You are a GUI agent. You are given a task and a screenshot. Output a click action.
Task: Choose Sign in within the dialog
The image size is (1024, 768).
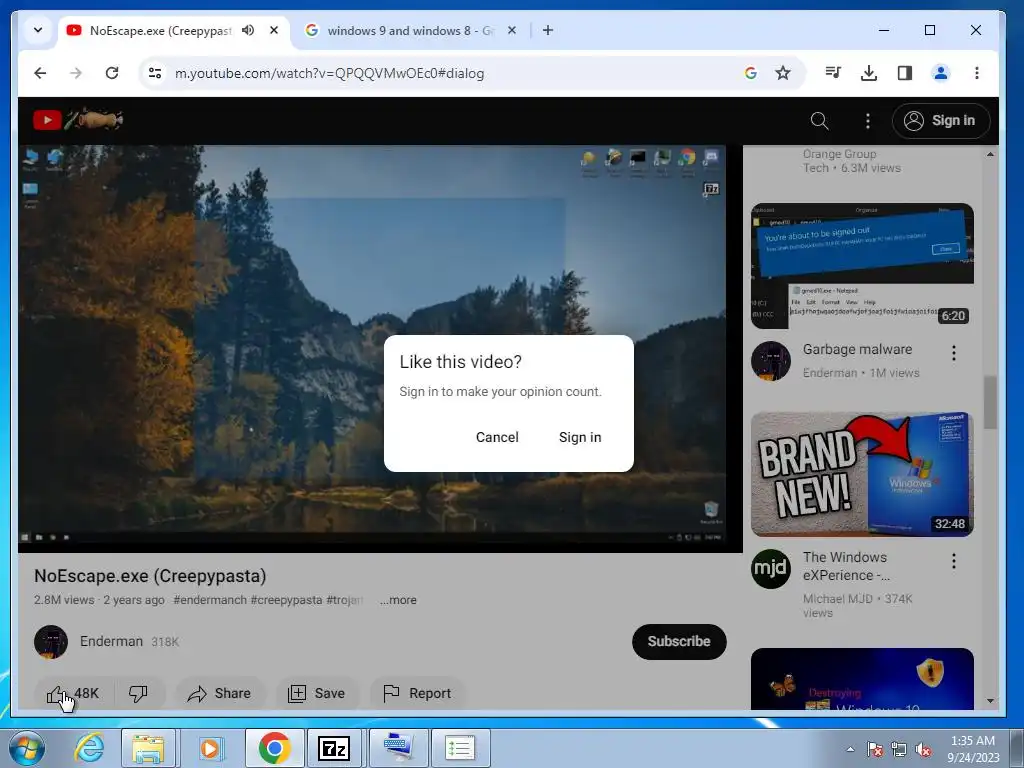tap(580, 438)
